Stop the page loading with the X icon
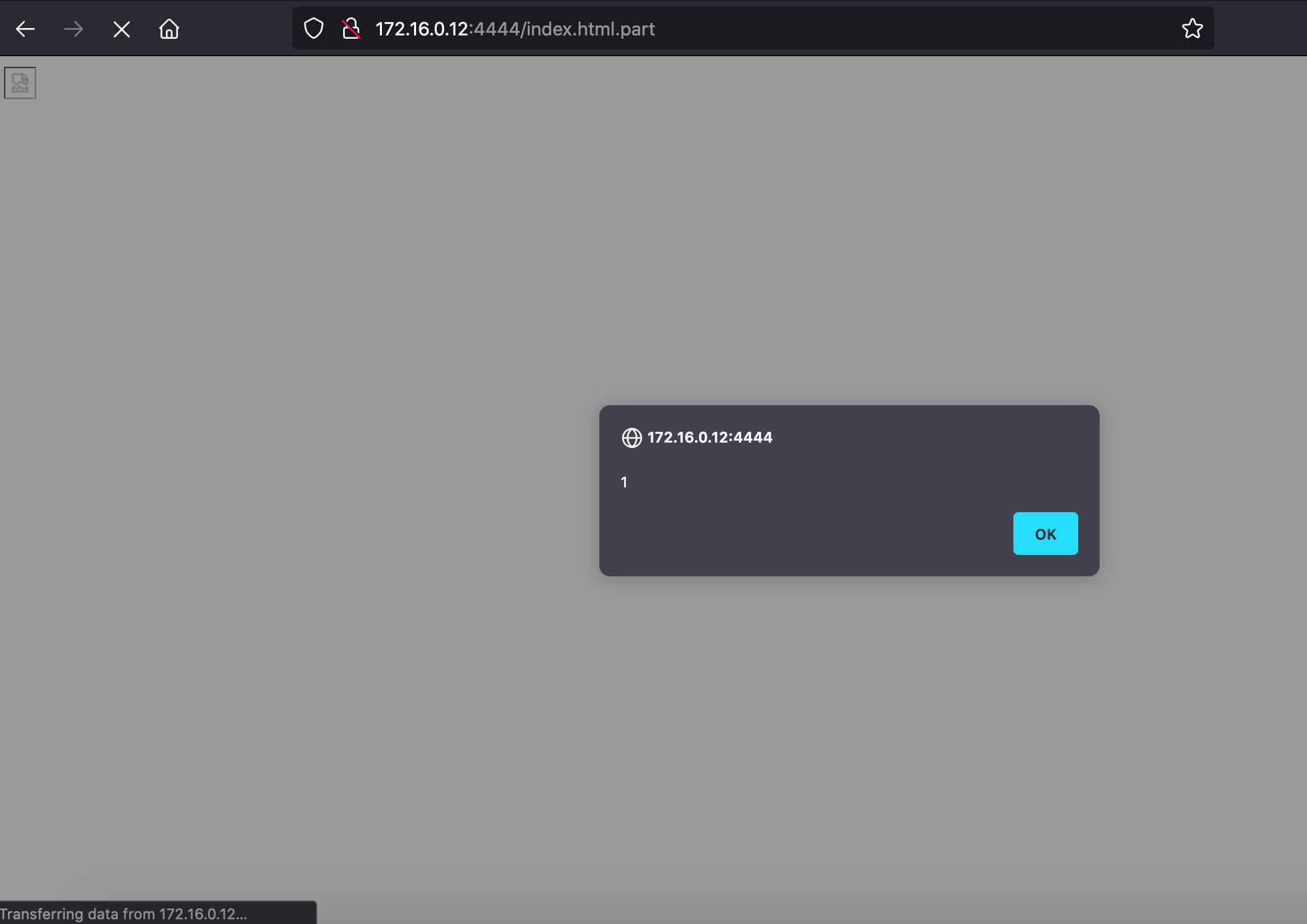 click(x=121, y=28)
